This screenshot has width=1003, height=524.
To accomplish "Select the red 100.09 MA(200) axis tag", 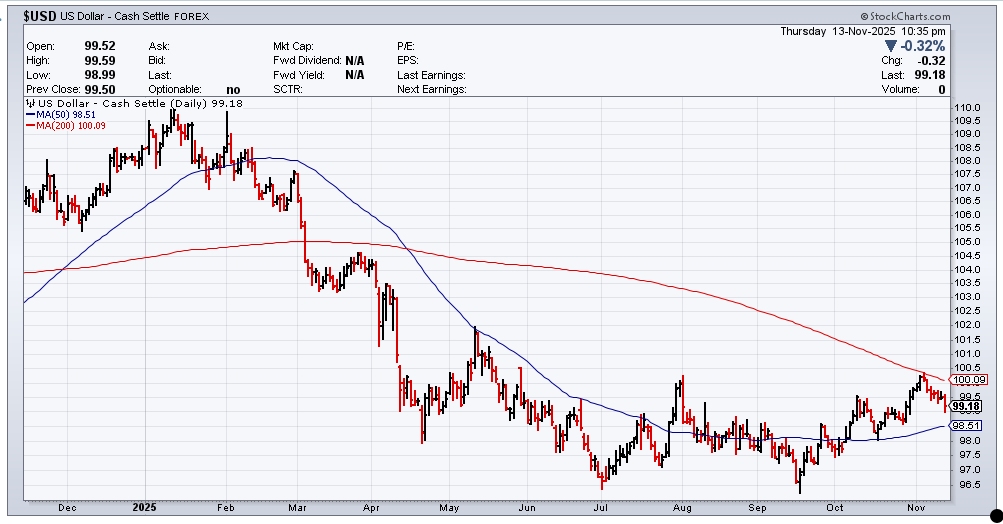I will click(970, 380).
